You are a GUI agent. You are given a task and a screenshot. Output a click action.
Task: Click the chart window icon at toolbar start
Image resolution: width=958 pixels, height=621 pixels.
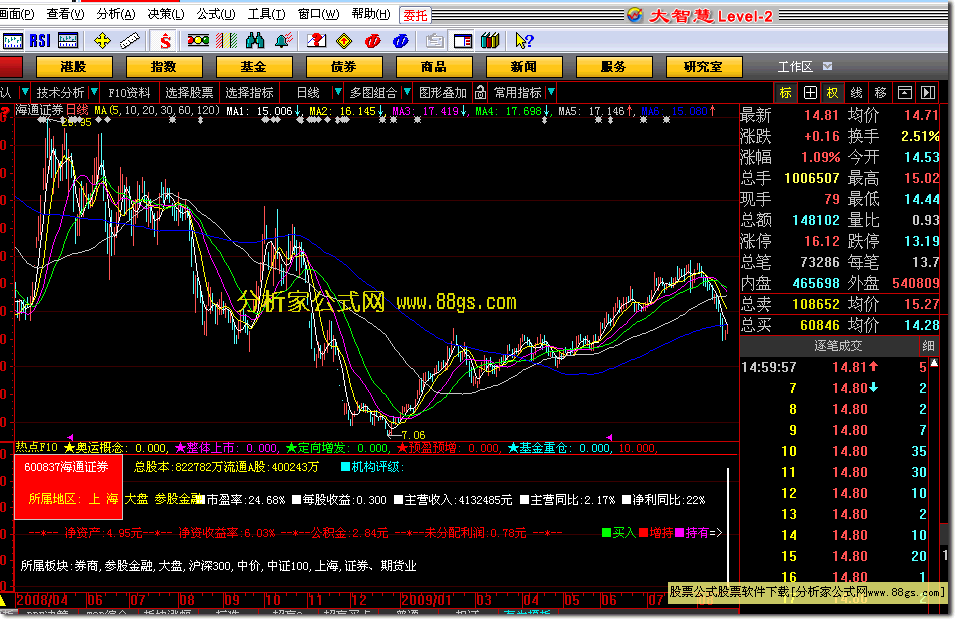(x=12, y=41)
